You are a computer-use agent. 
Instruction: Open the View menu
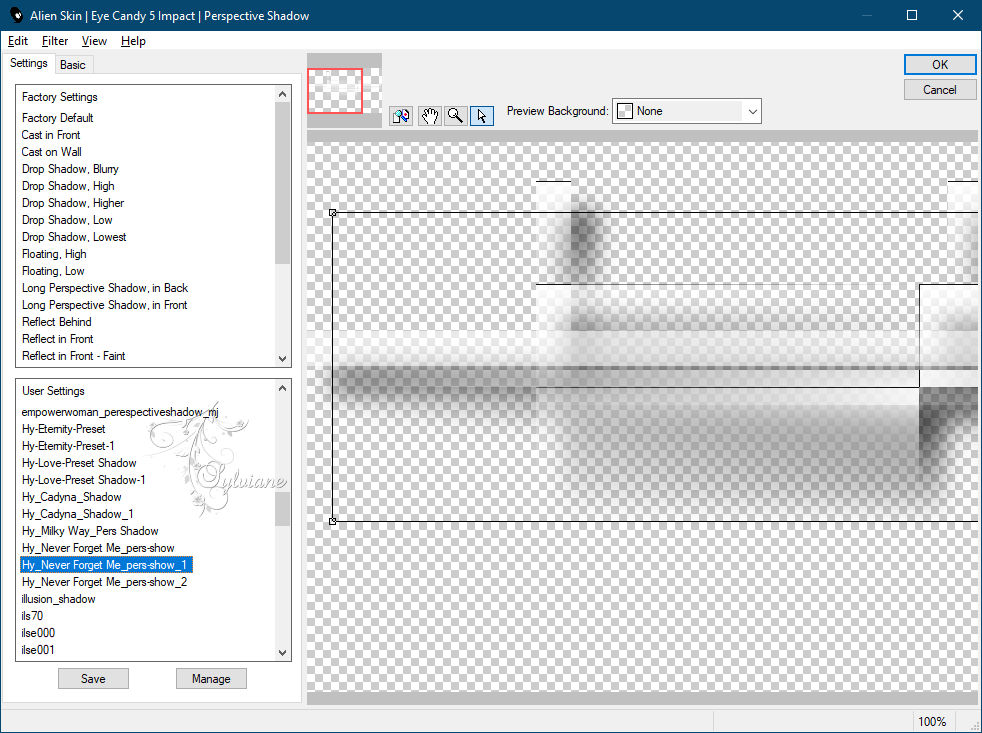94,41
